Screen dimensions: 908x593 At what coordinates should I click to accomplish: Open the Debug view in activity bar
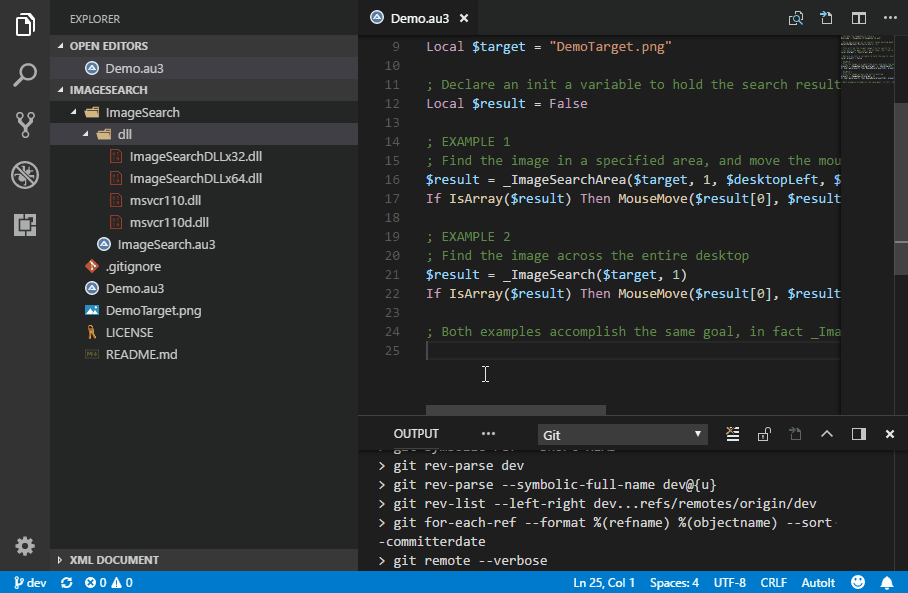click(25, 174)
